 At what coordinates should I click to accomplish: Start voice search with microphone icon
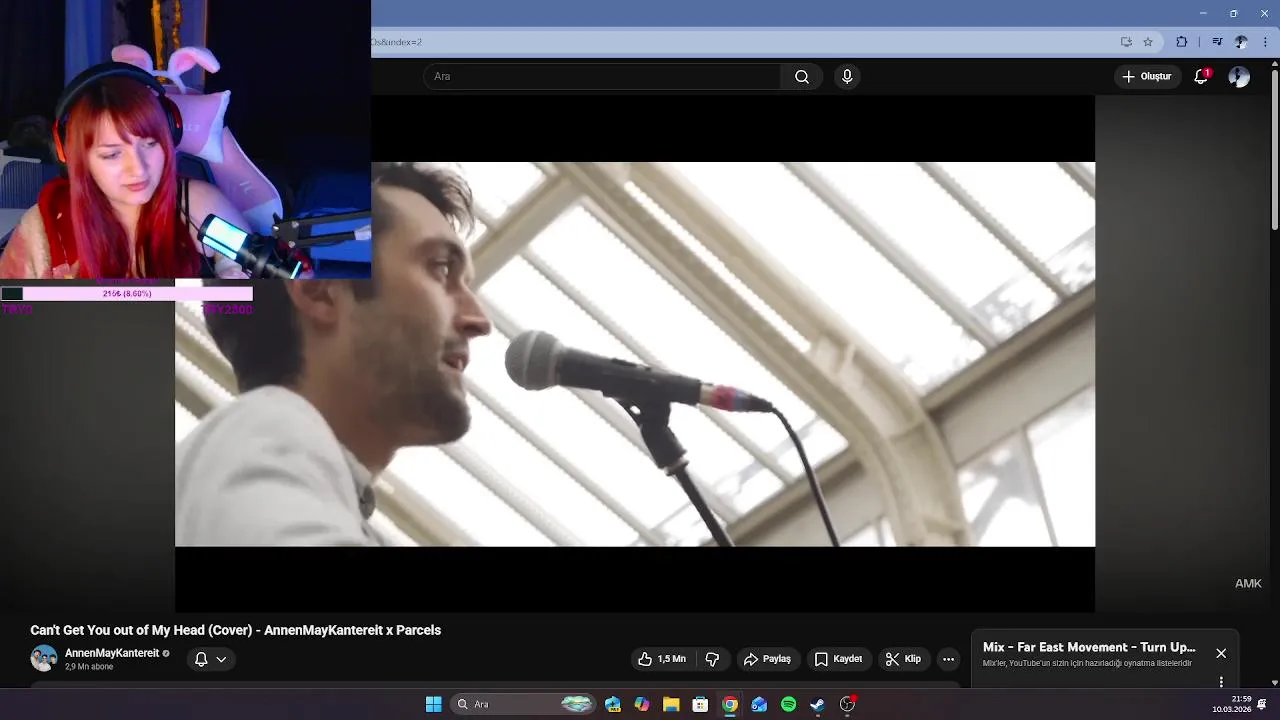point(847,77)
